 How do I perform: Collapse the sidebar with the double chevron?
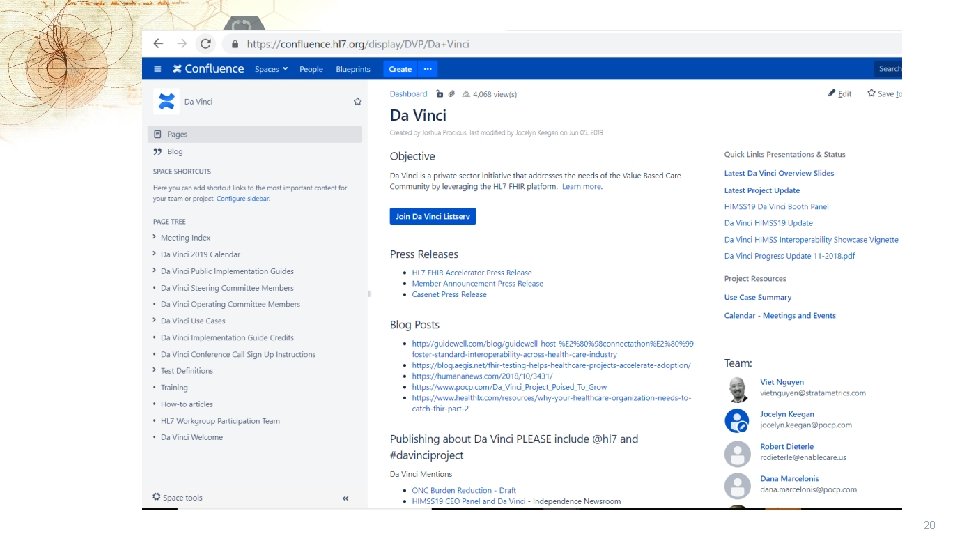(x=345, y=498)
